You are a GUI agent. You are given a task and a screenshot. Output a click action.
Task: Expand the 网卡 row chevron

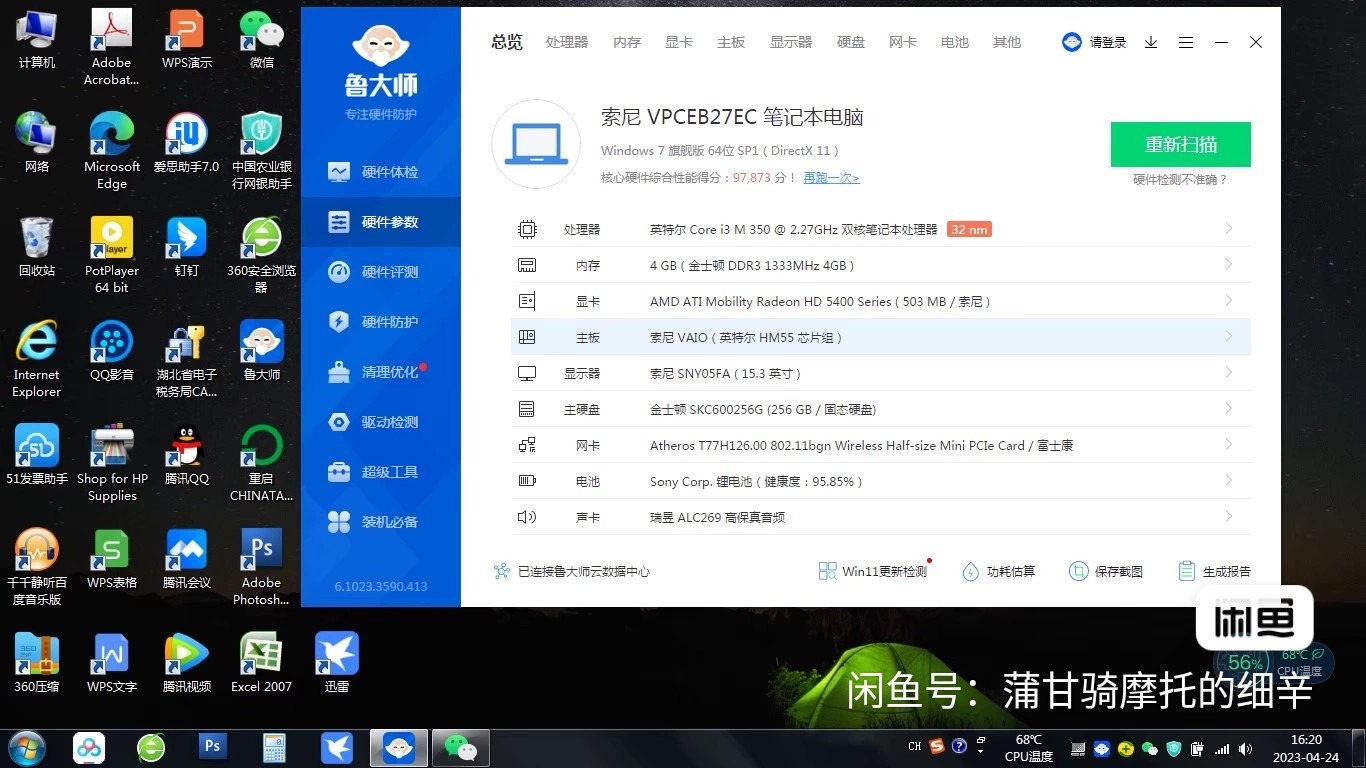[x=1228, y=445]
